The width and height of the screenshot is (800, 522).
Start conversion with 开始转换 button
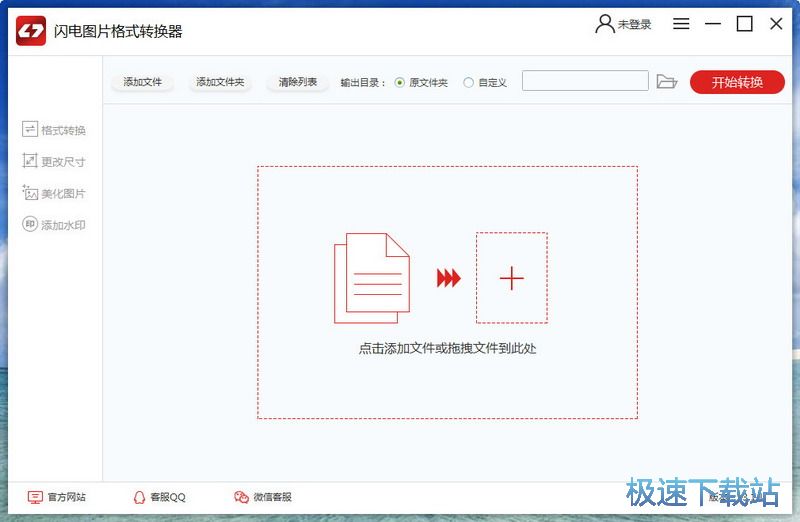(x=736, y=82)
